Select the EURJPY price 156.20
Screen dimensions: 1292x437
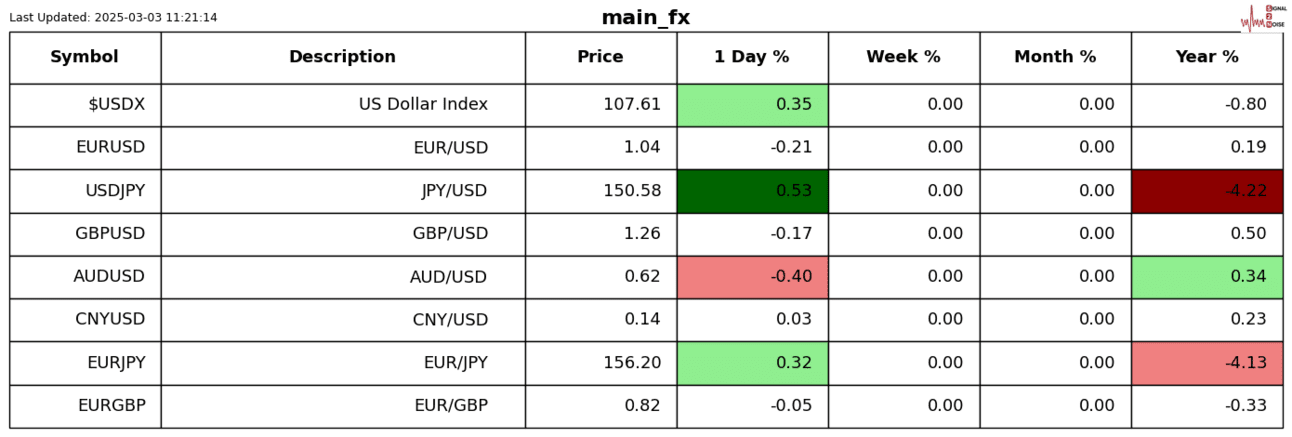(x=631, y=363)
